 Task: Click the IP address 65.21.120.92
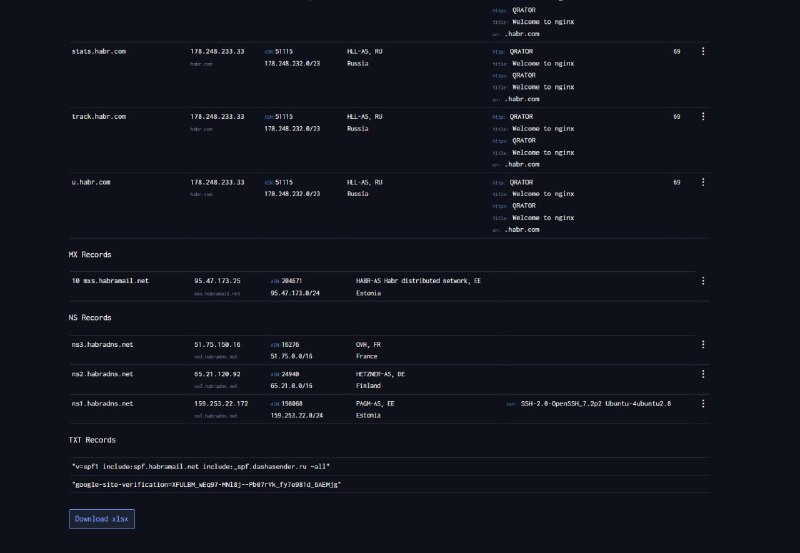tap(217, 374)
